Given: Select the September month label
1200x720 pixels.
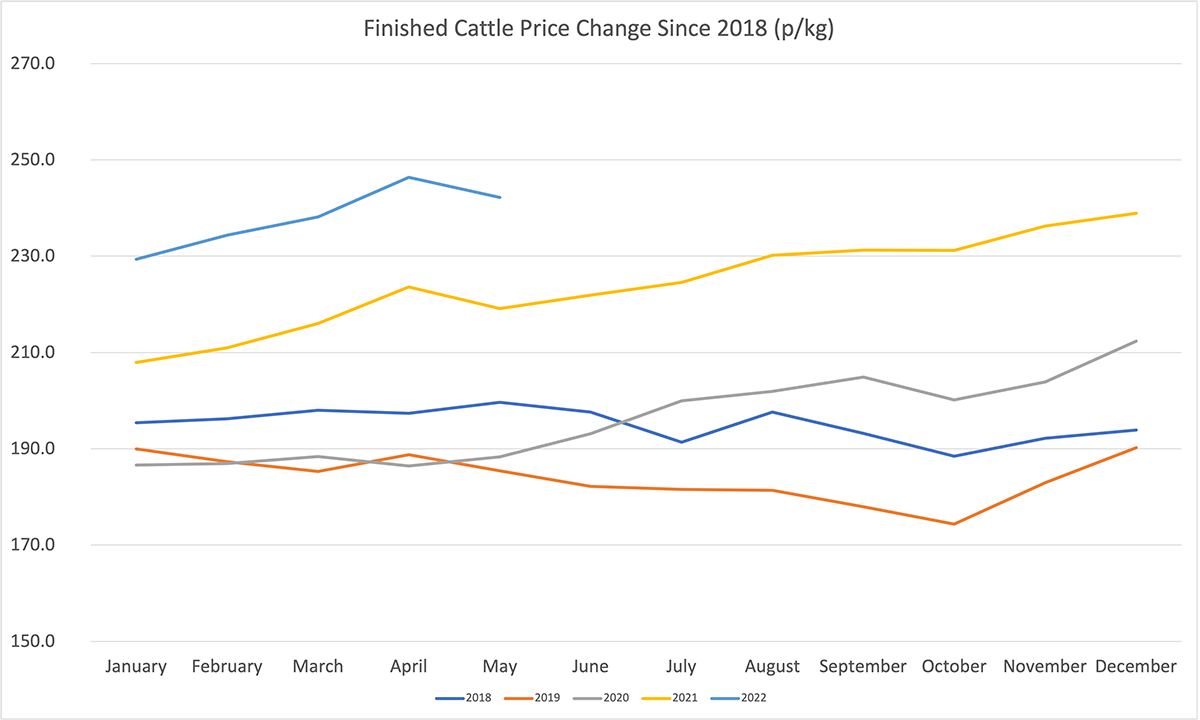Looking at the screenshot, I should pyautogui.click(x=863, y=667).
